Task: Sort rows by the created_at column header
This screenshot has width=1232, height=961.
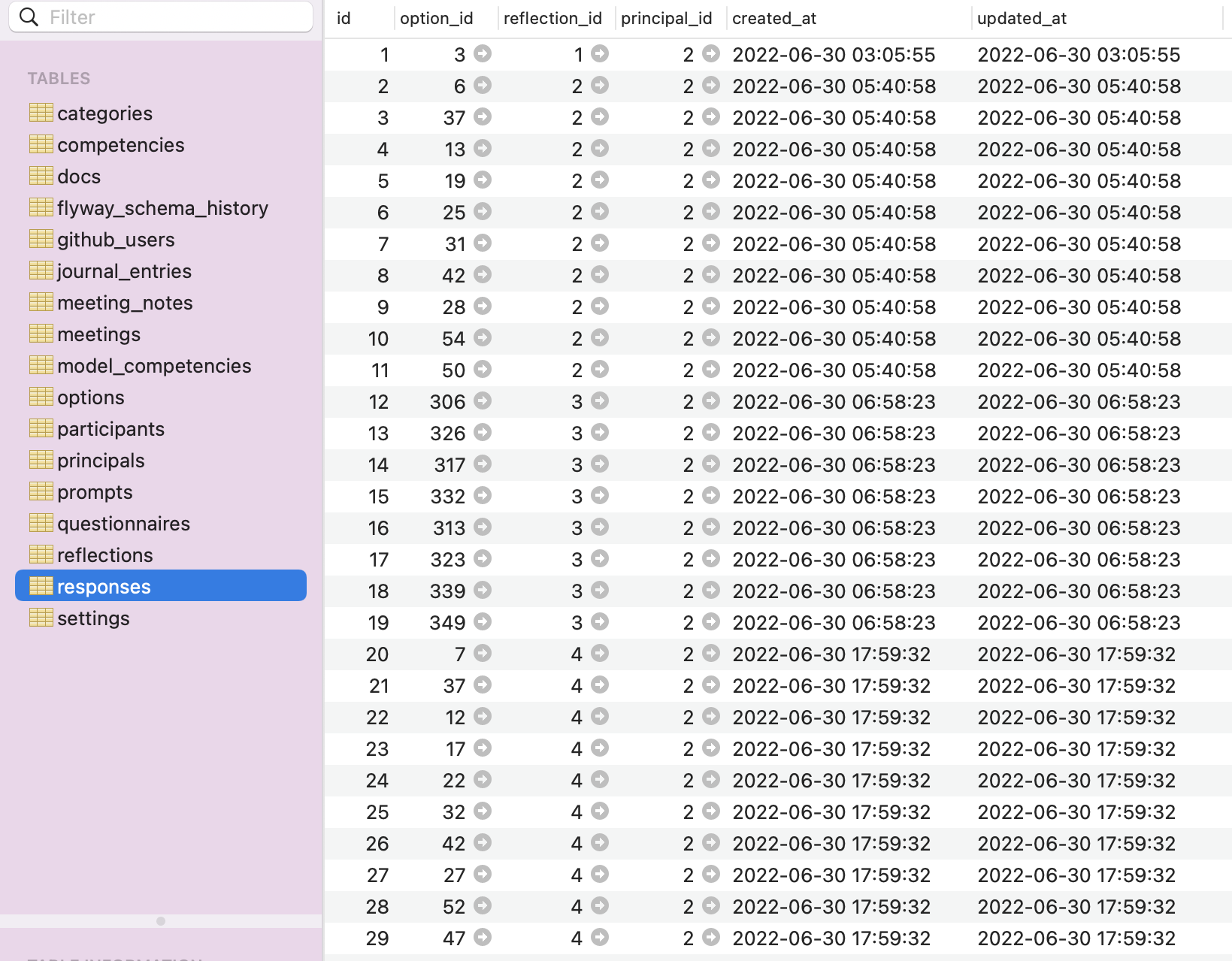Action: 774,18
